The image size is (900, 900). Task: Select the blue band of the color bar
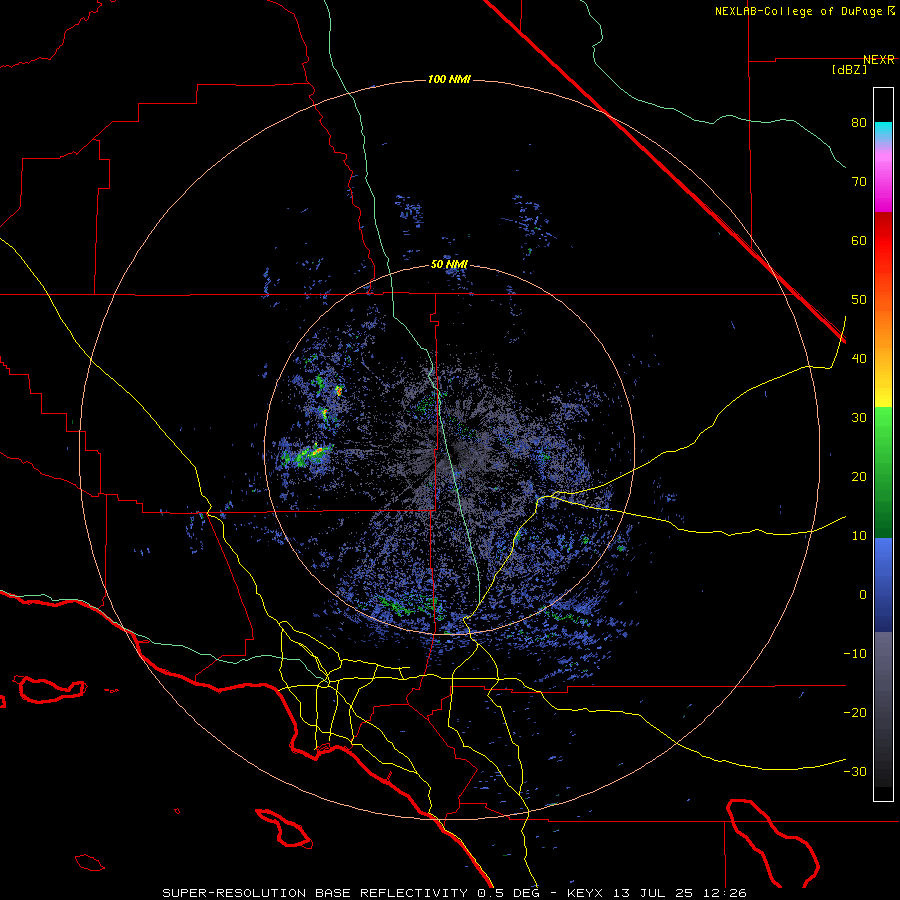click(883, 585)
